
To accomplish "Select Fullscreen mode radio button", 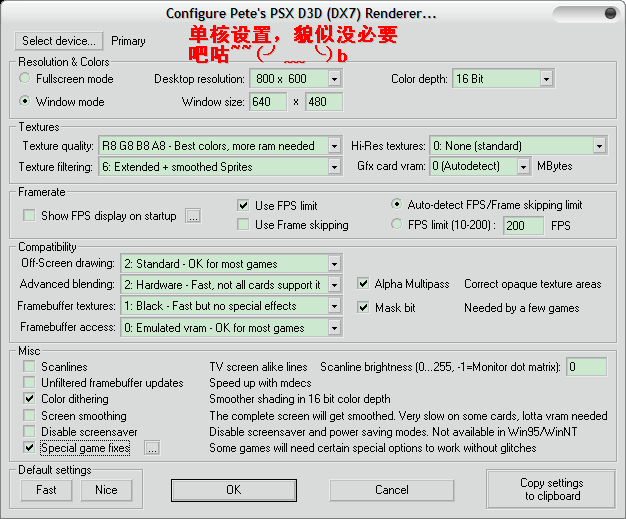I will [25, 78].
